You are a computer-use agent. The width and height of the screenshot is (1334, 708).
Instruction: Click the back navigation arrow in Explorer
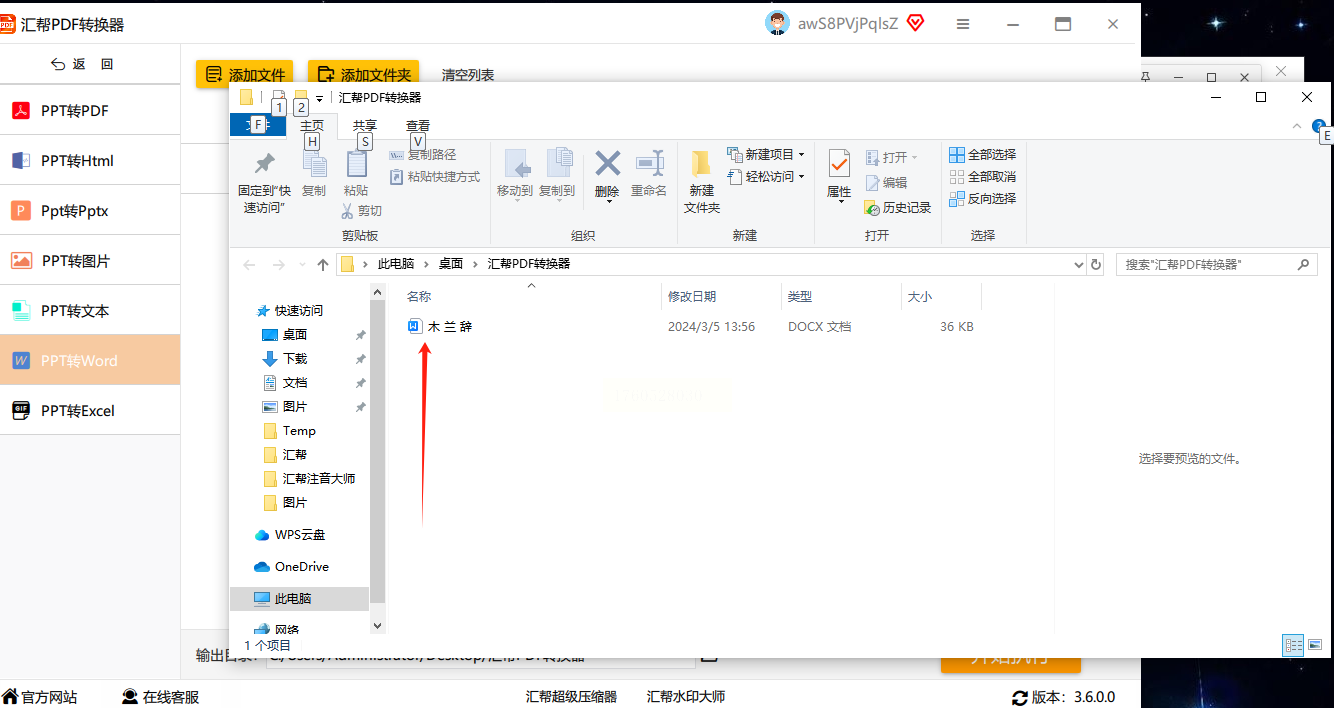[250, 265]
